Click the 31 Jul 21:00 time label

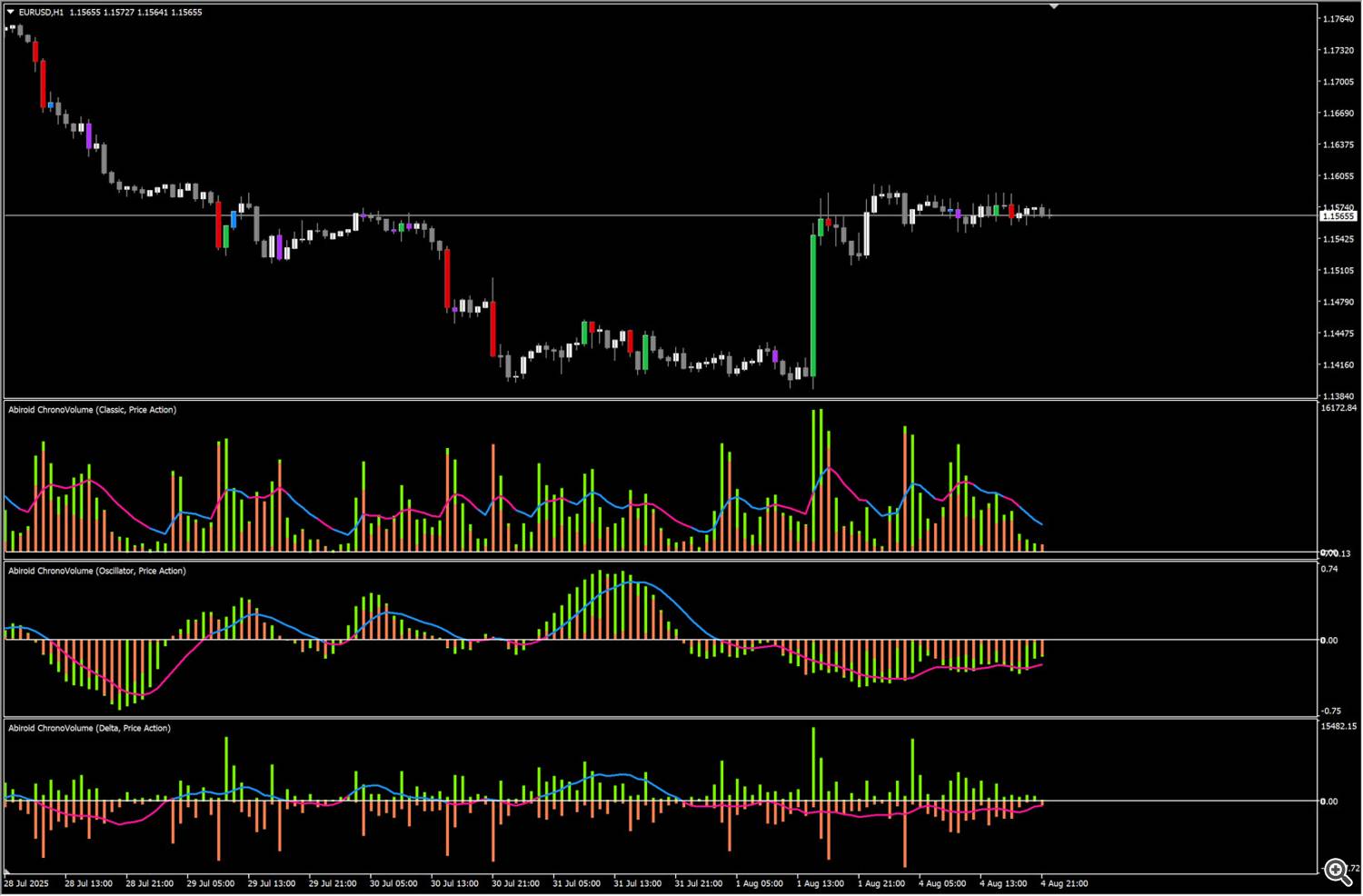699,883
